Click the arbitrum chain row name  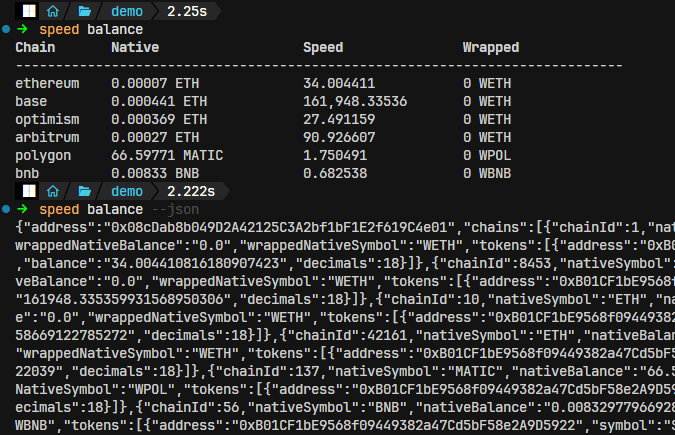pyautogui.click(x=47, y=137)
